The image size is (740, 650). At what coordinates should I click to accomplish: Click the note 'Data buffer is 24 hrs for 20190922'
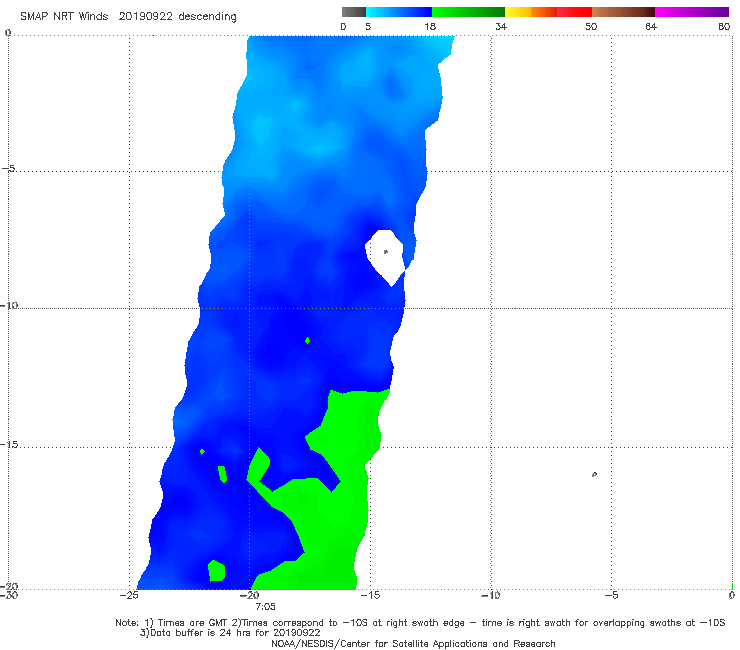click(x=231, y=633)
